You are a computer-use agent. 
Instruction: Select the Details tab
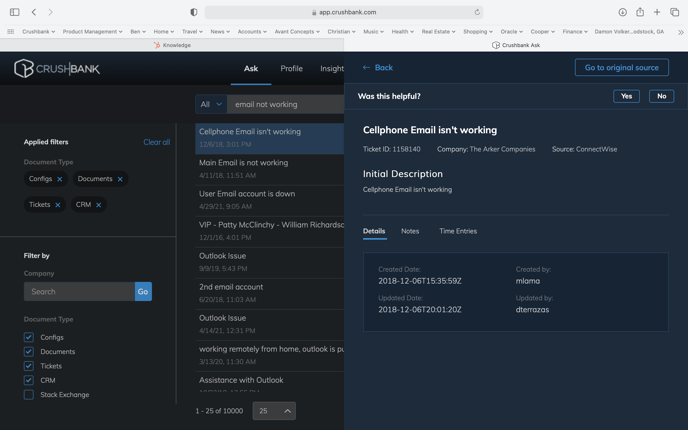pos(374,231)
